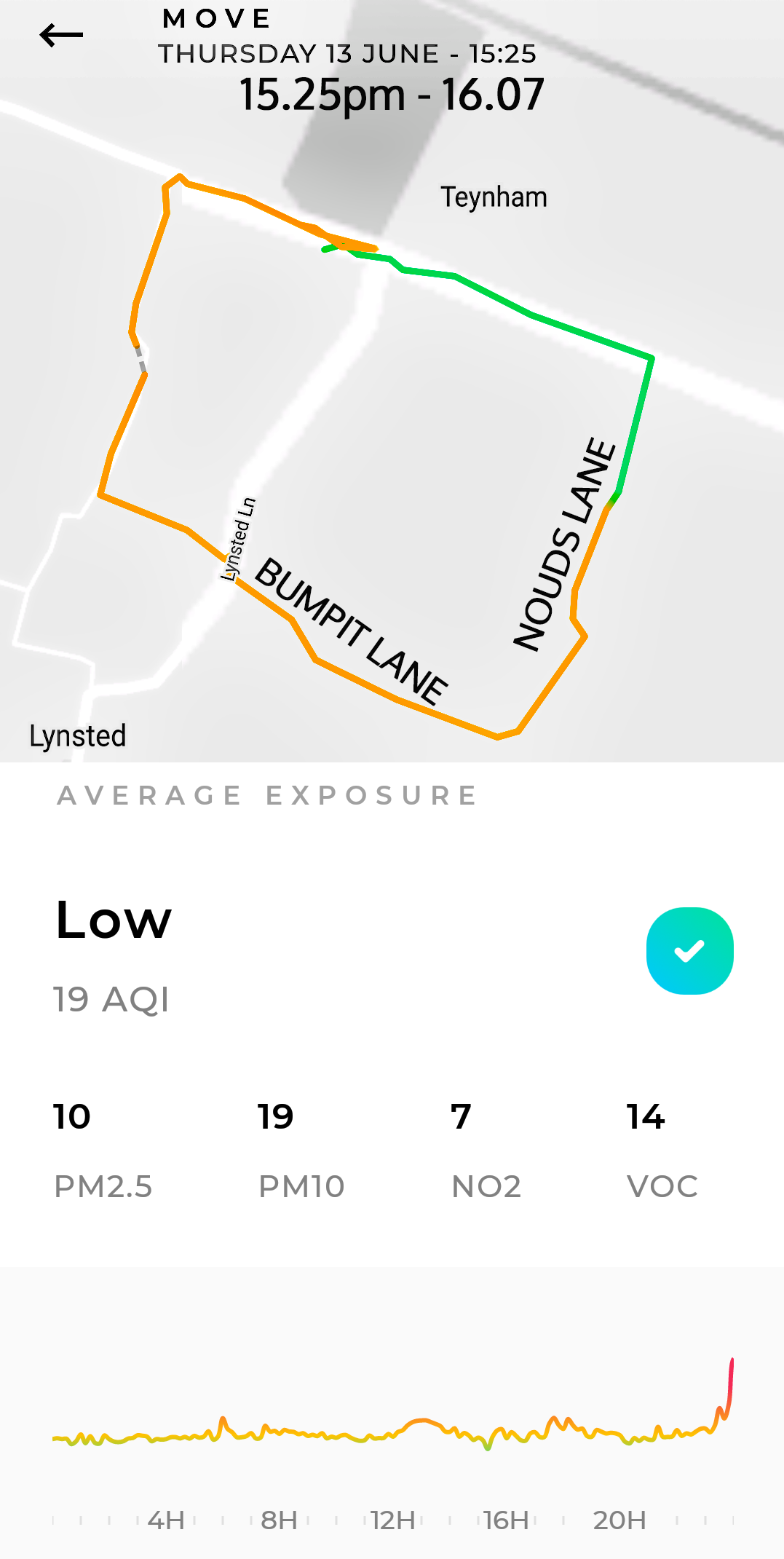Tap the teal checkmark badge

pos(689,950)
